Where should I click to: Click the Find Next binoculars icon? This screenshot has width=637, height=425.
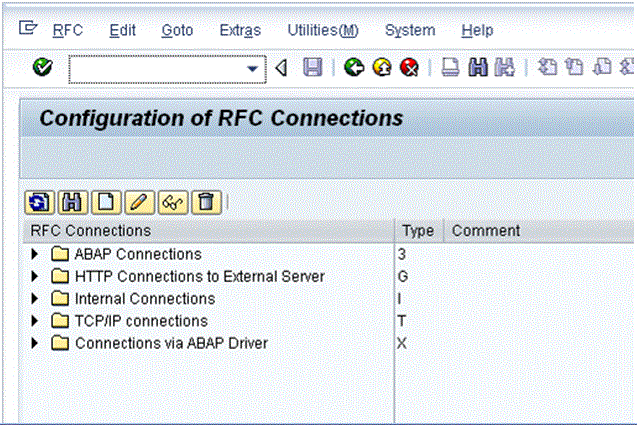click(x=505, y=67)
